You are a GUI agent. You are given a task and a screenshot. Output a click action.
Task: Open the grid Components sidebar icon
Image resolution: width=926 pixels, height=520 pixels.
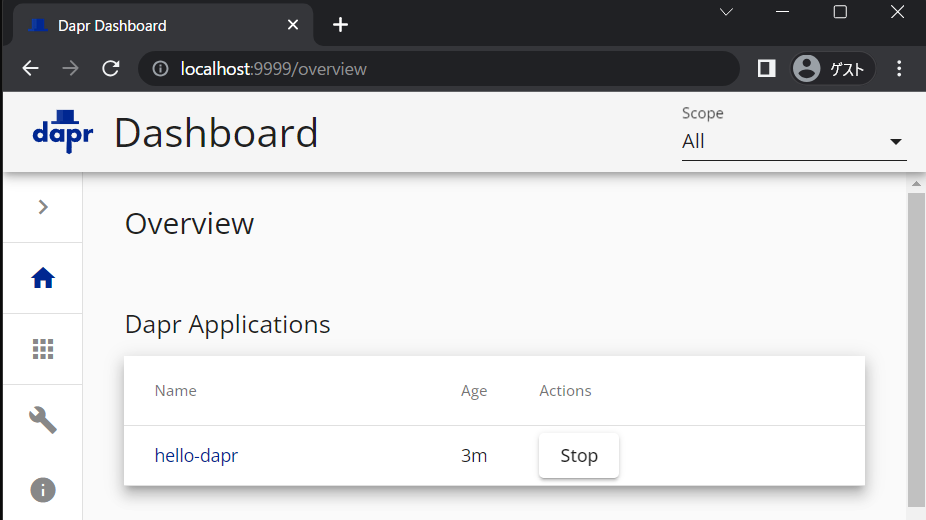click(43, 349)
